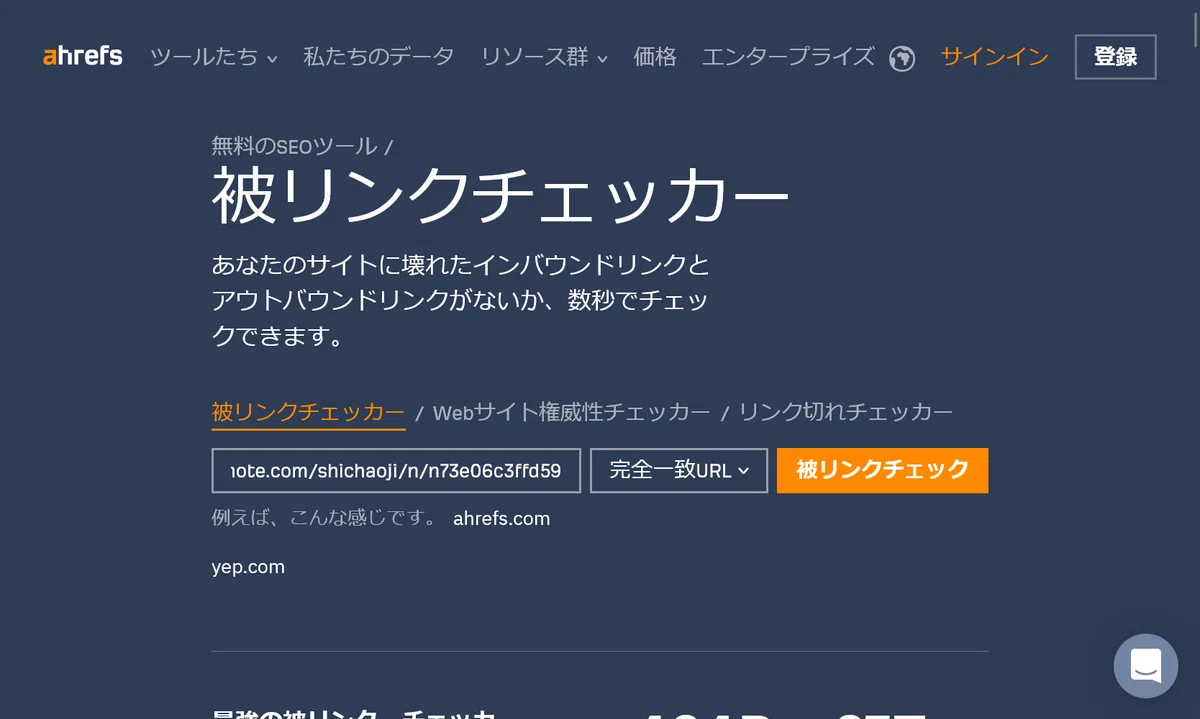Go to 価格 page

(x=655, y=57)
